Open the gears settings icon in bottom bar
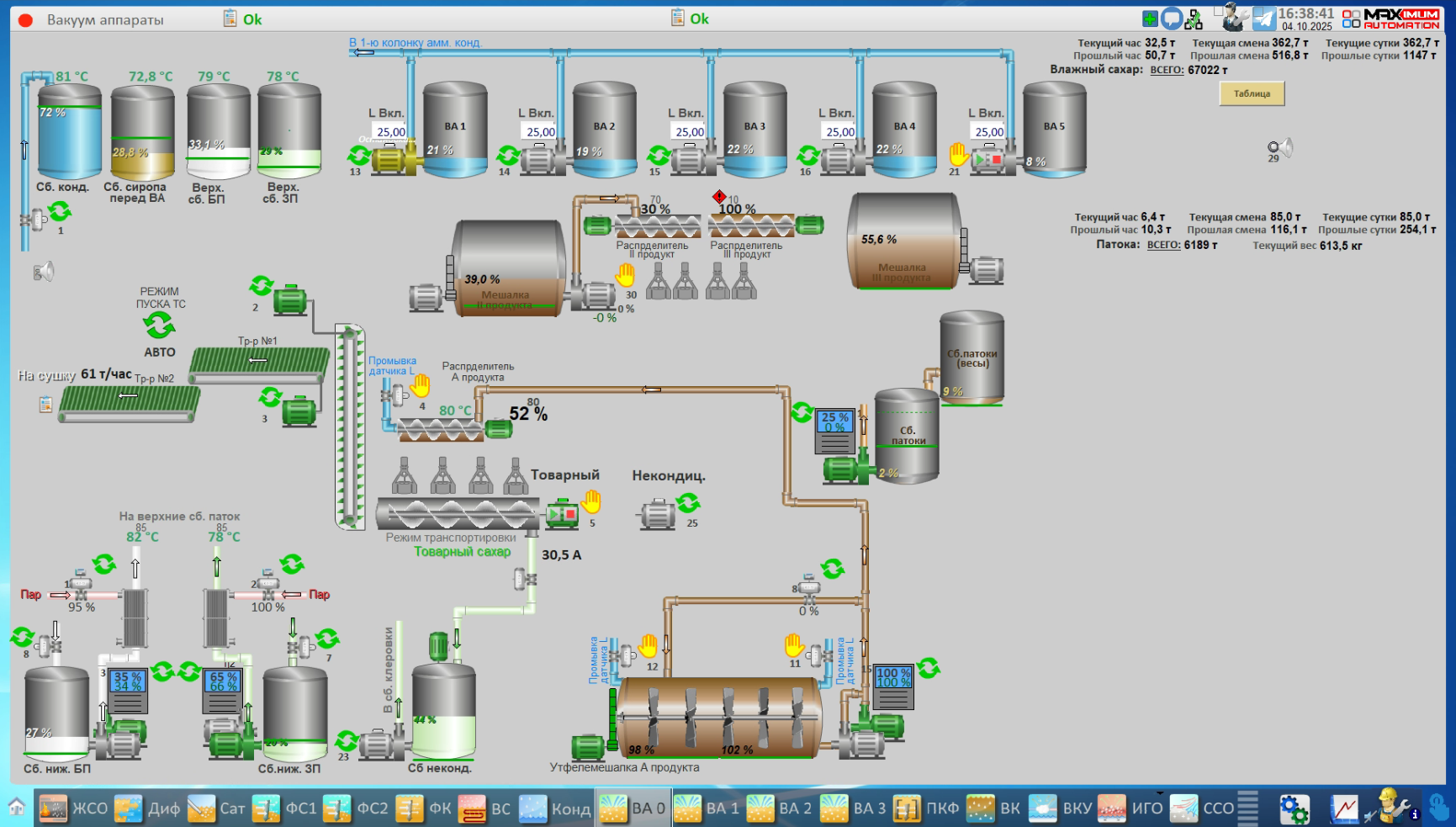The width and height of the screenshot is (1456, 827). 1294,808
